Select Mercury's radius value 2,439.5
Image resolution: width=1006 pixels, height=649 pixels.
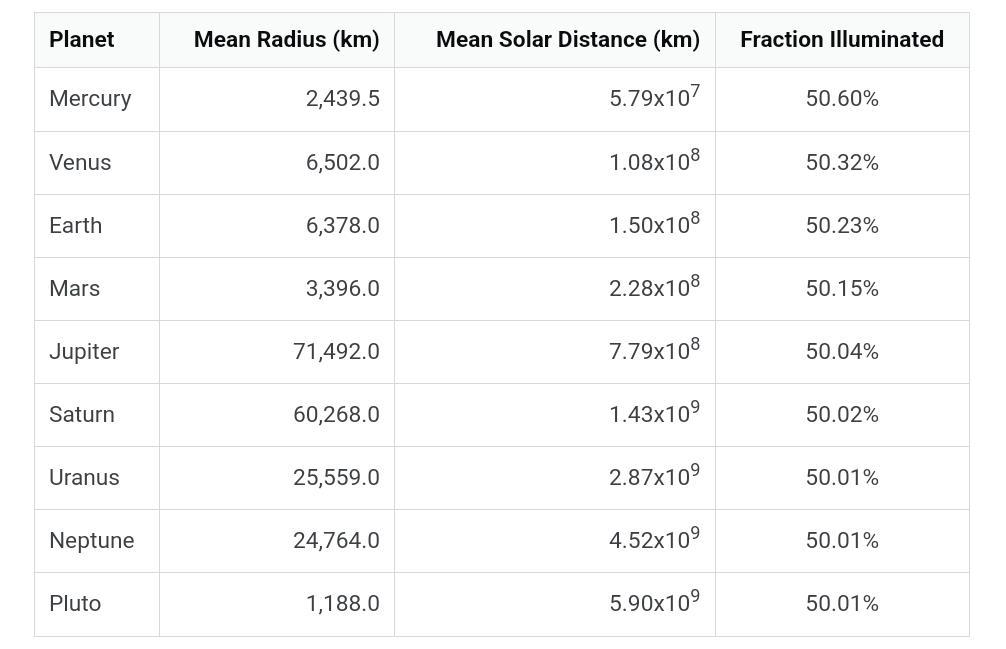click(x=343, y=99)
